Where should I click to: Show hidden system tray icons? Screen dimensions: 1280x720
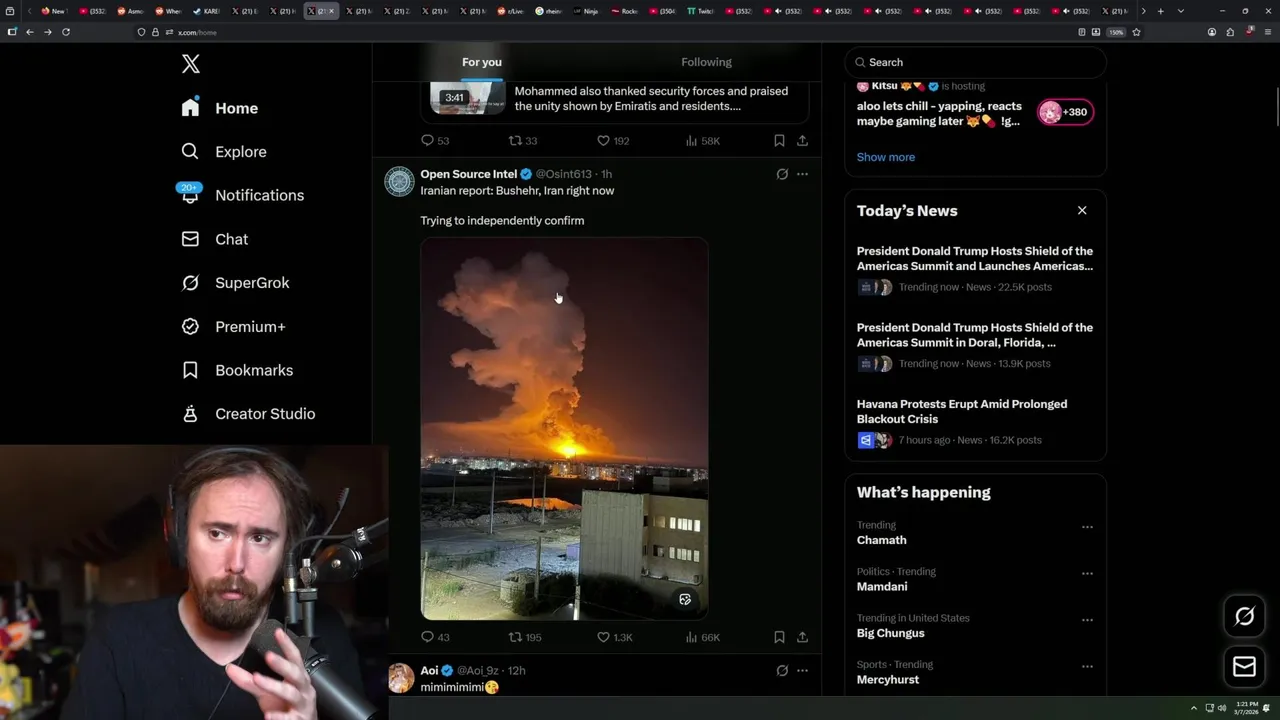pos(1193,708)
